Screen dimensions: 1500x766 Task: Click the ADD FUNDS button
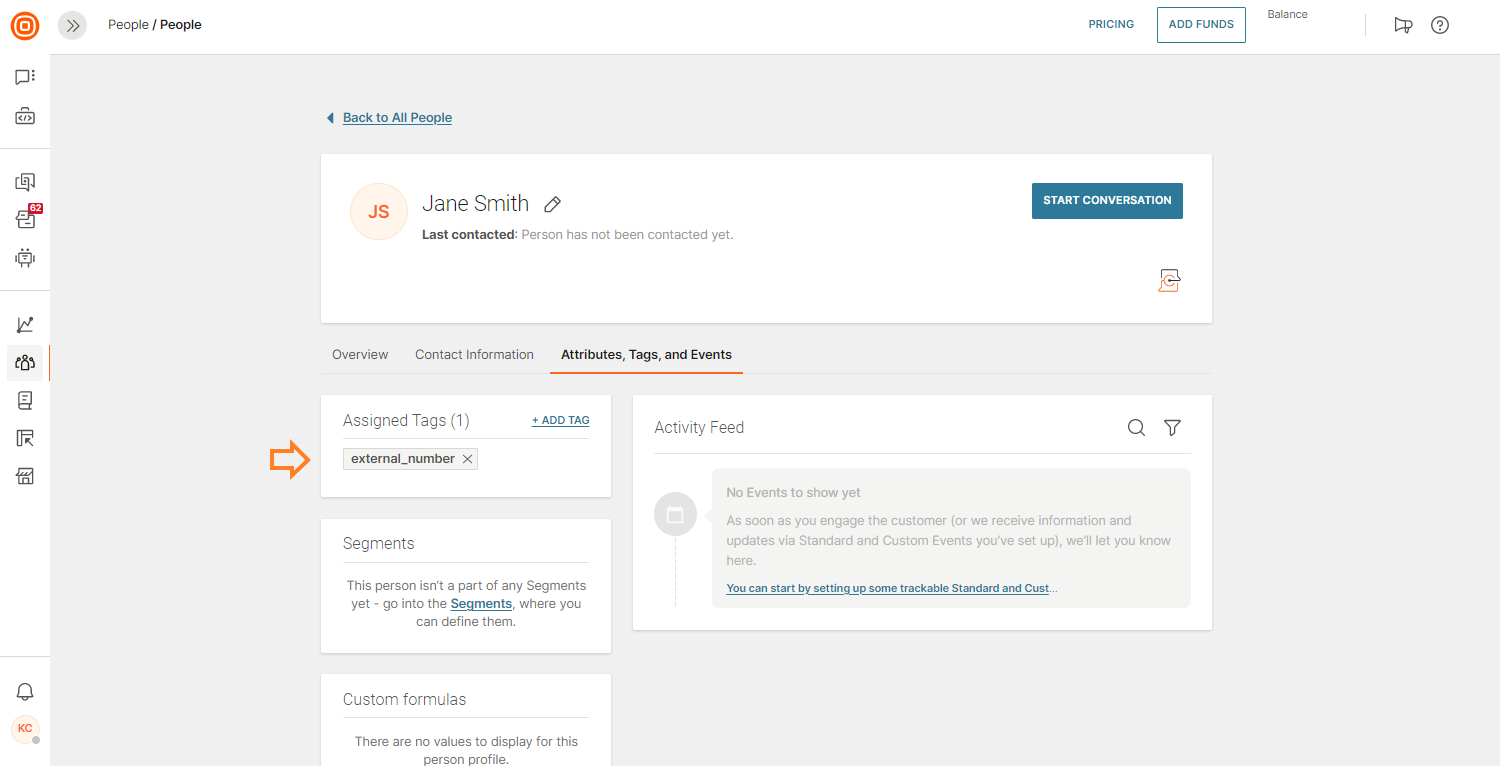(1201, 25)
